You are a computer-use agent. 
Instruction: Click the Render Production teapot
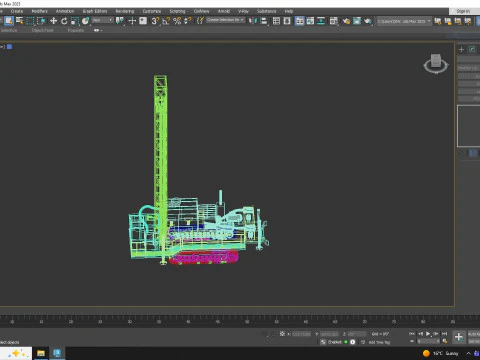368,21
